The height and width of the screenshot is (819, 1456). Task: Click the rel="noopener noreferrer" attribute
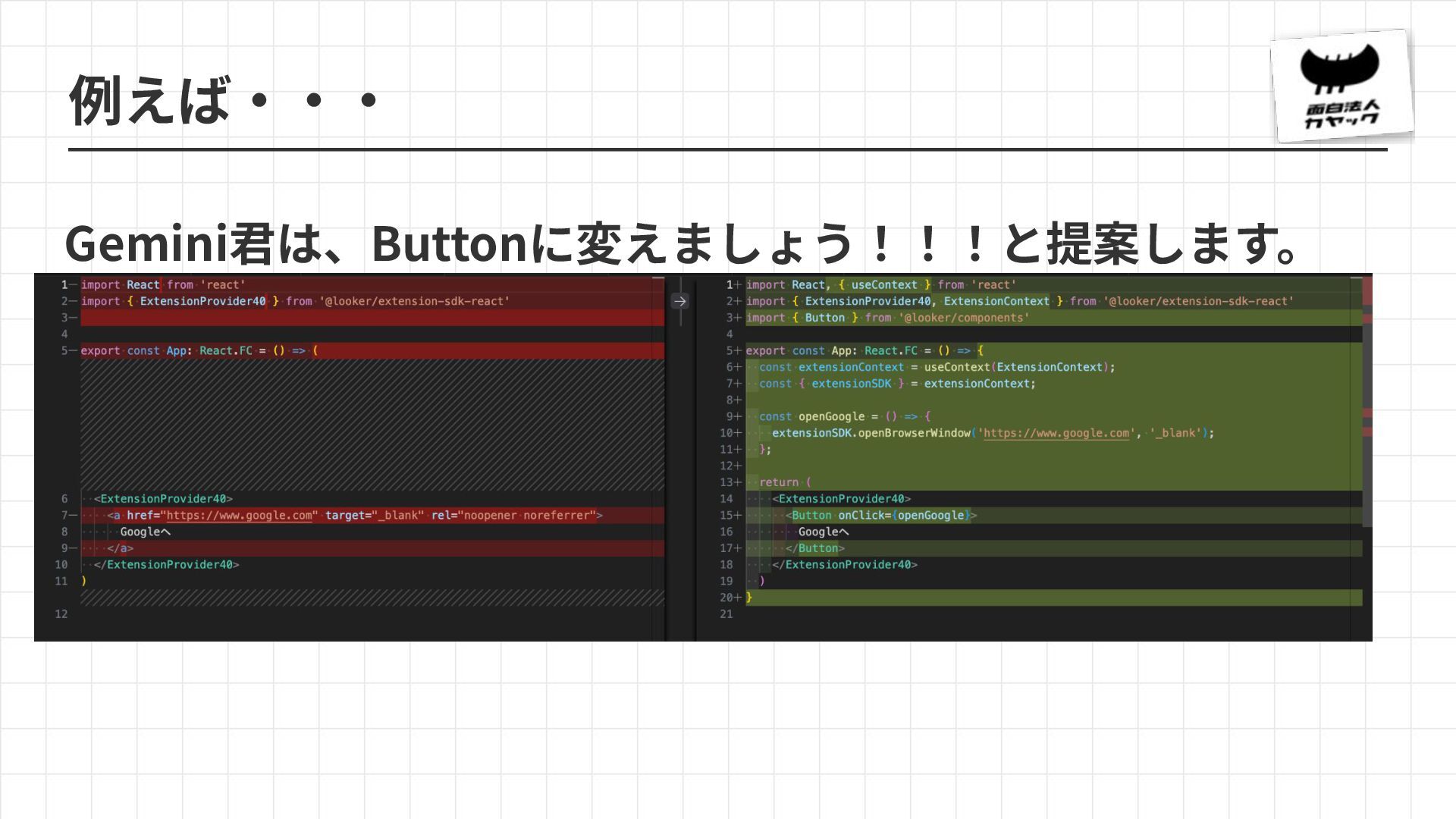[x=513, y=516]
